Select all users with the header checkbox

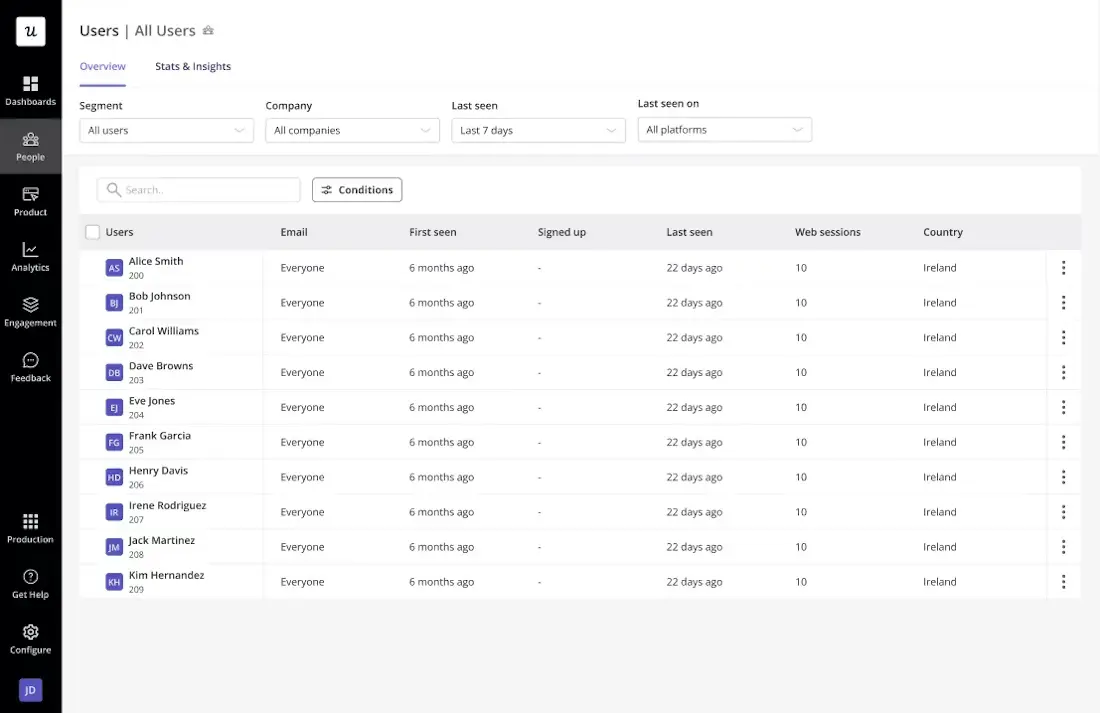(x=92, y=231)
